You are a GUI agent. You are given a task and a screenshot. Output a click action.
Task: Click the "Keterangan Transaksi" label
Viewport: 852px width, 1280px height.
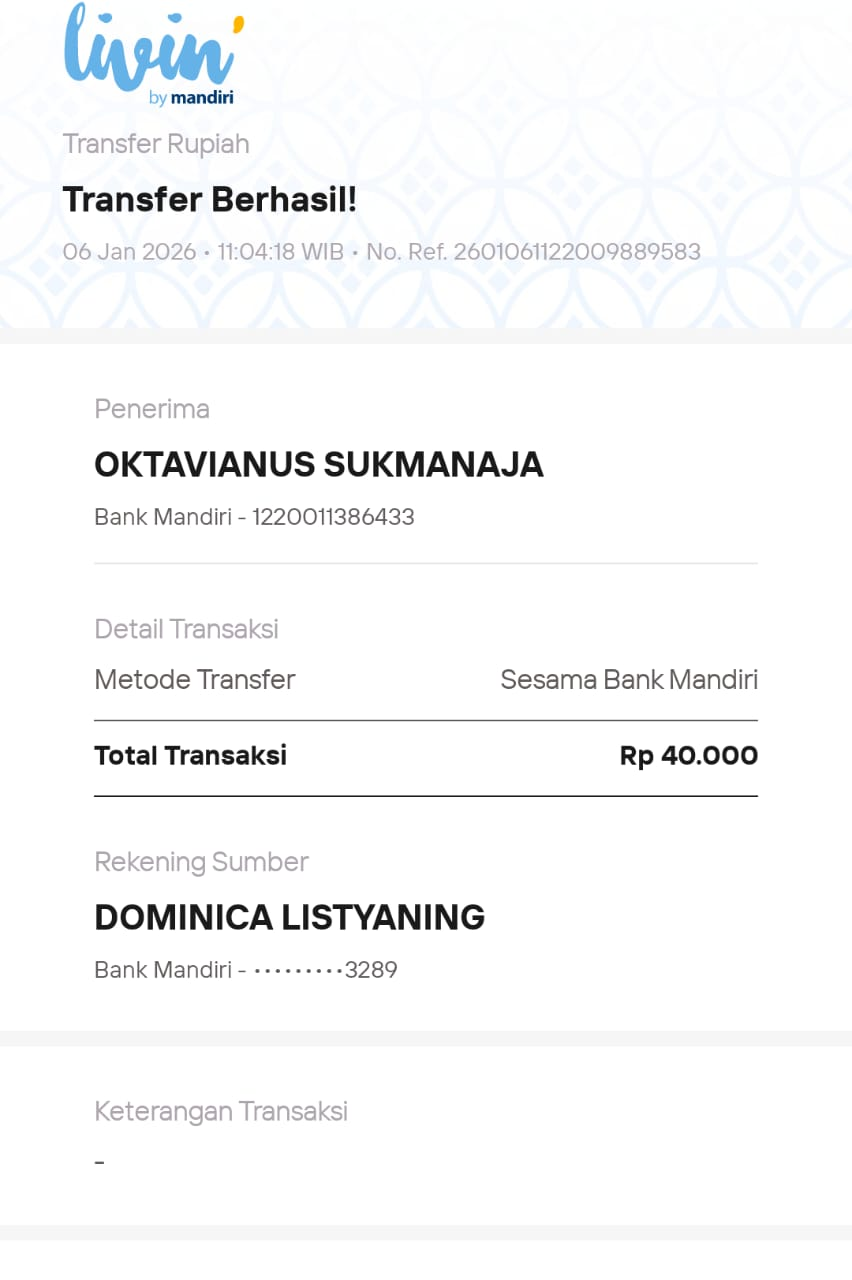221,1111
